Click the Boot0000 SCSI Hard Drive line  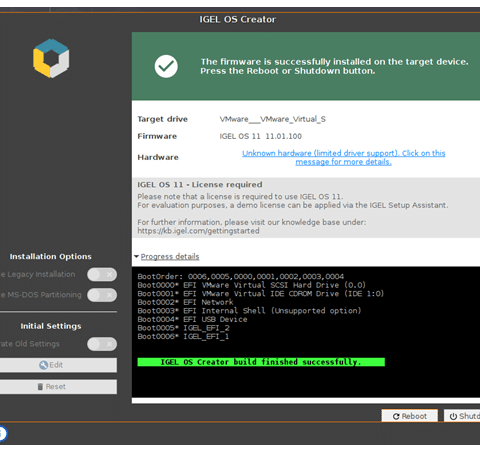(252, 285)
